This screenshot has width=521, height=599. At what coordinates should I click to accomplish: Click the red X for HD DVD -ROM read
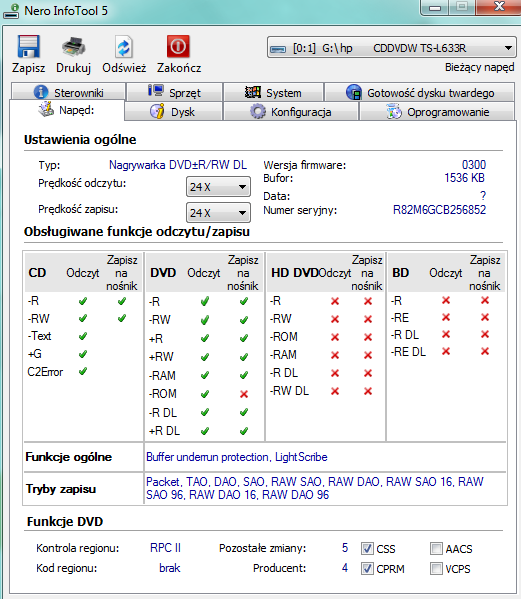coord(335,337)
